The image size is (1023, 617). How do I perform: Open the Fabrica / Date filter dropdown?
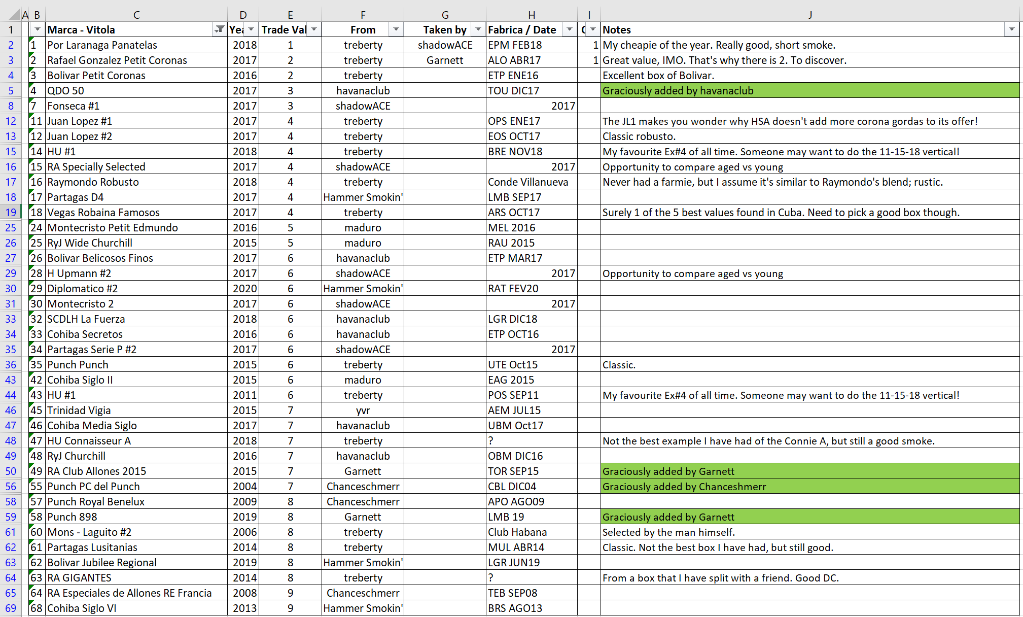tap(570, 29)
